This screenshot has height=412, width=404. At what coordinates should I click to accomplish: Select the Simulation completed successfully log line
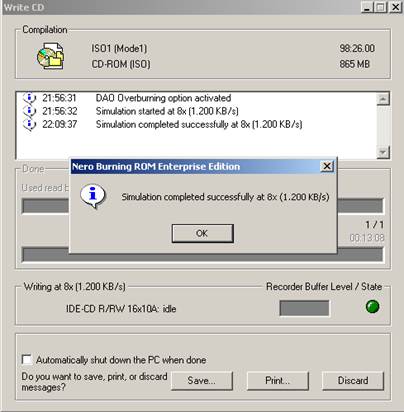click(x=199, y=124)
